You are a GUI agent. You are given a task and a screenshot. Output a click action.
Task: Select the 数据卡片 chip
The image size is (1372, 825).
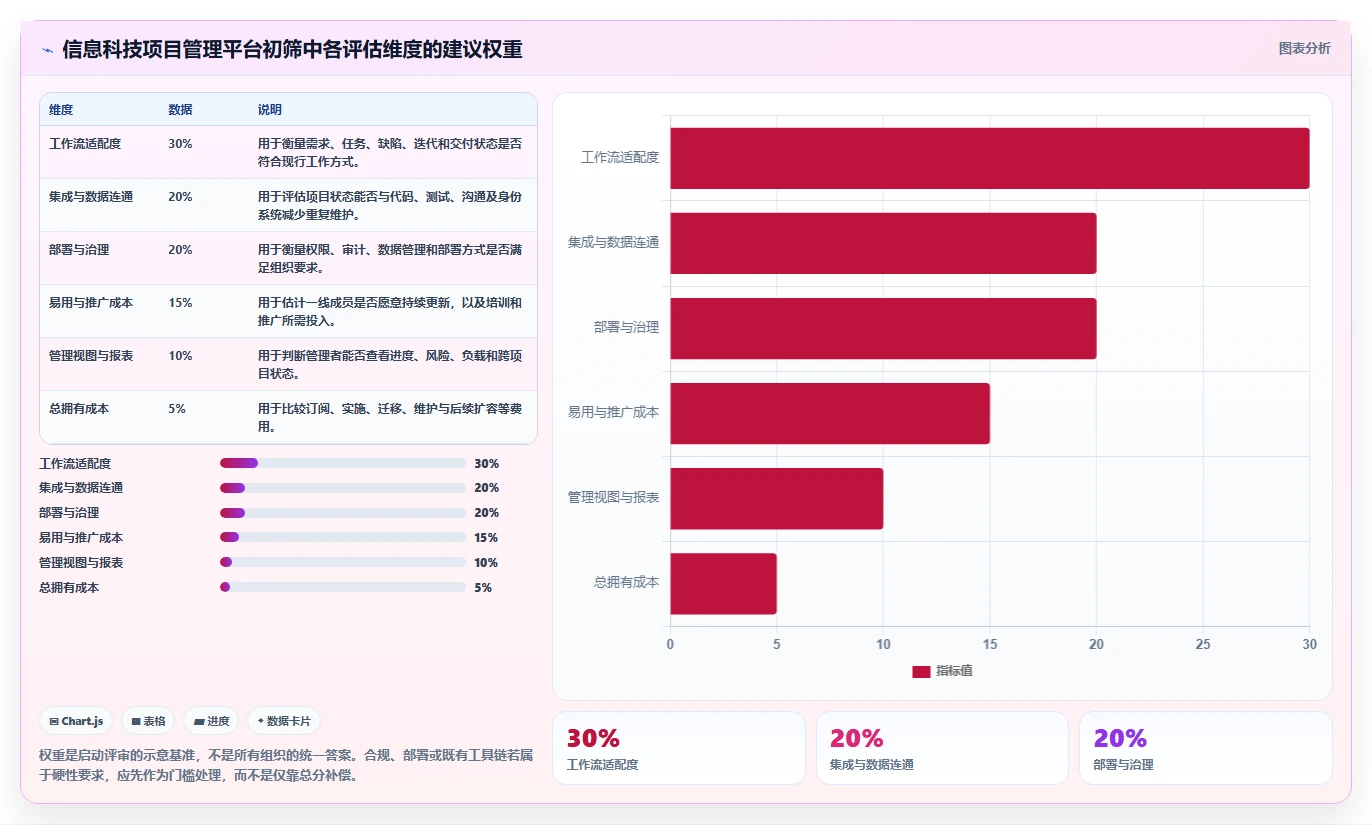tap(284, 721)
